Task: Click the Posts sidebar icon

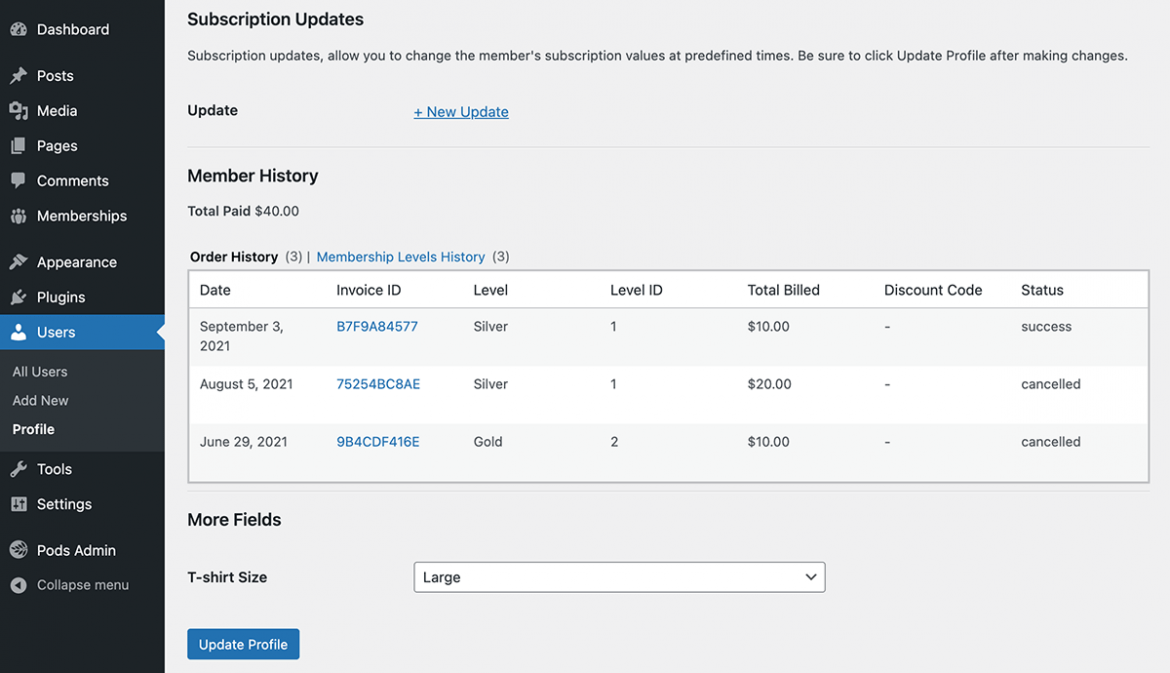Action: (18, 75)
